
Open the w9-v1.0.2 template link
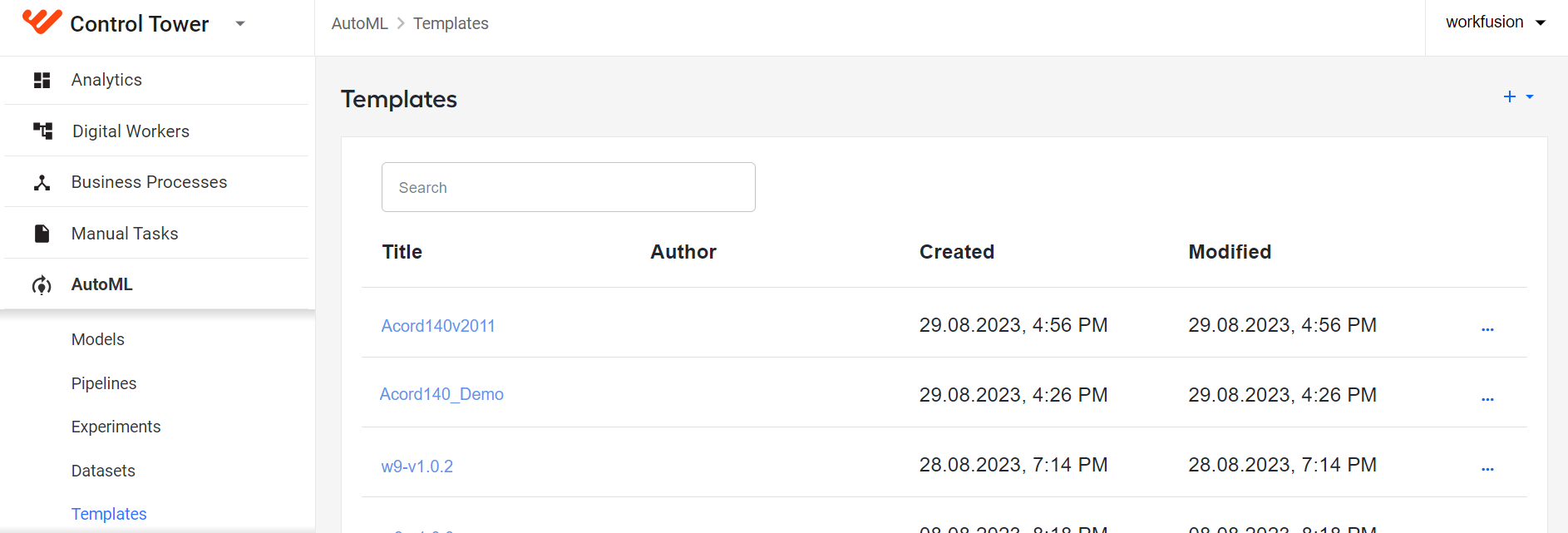point(417,466)
